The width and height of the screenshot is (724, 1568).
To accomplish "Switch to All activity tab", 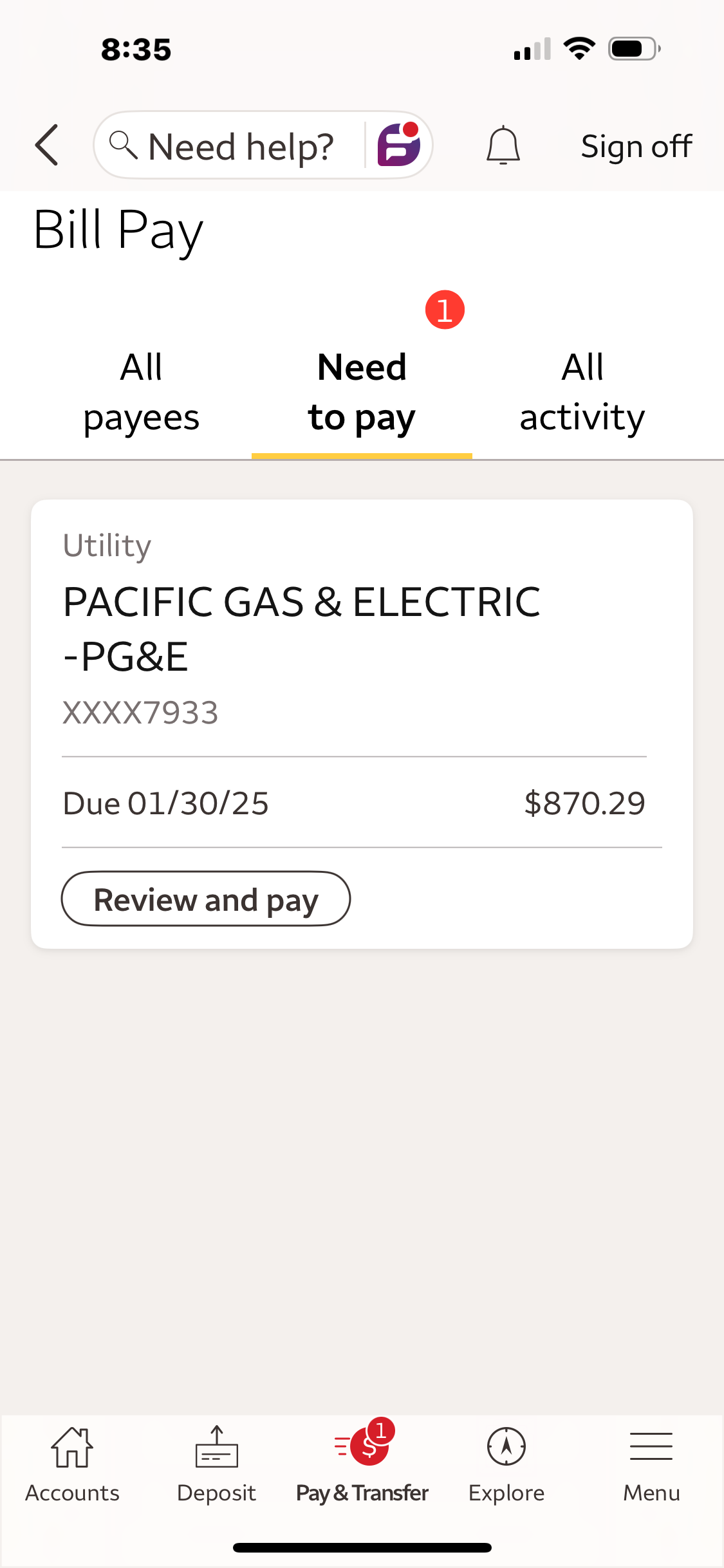I will pyautogui.click(x=582, y=392).
